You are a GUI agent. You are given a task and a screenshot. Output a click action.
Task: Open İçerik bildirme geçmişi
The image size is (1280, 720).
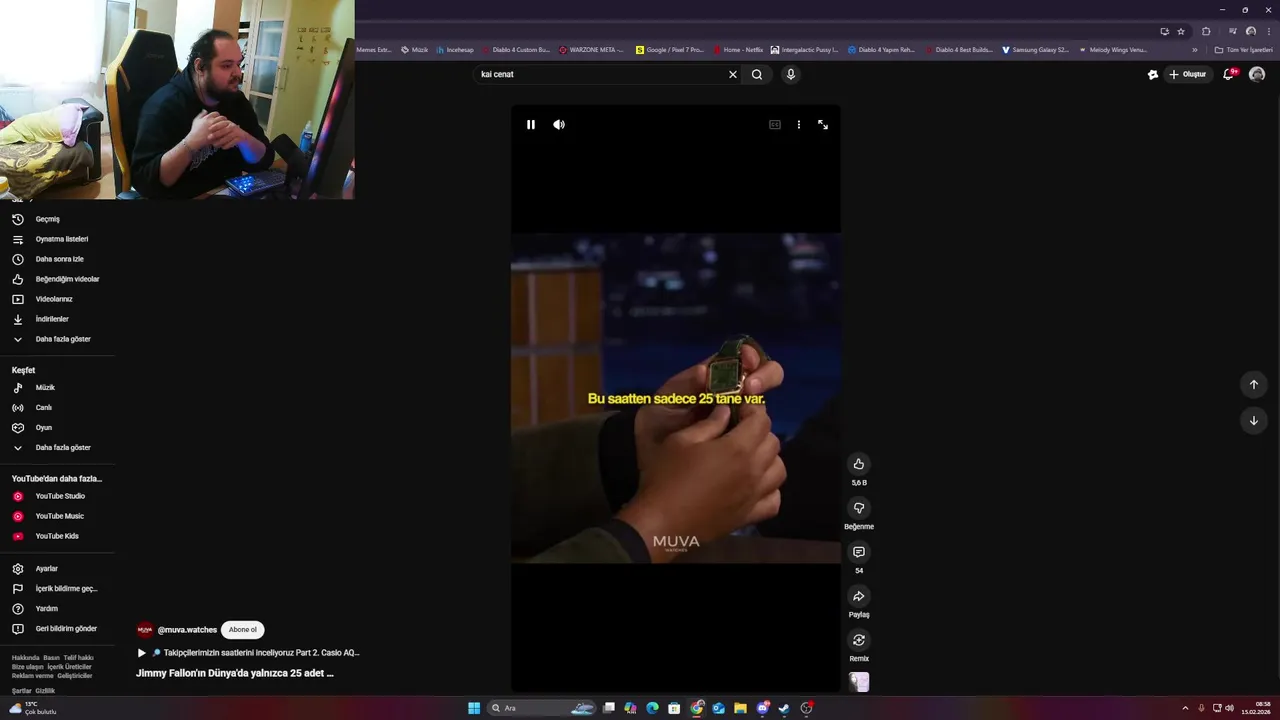pos(57,589)
